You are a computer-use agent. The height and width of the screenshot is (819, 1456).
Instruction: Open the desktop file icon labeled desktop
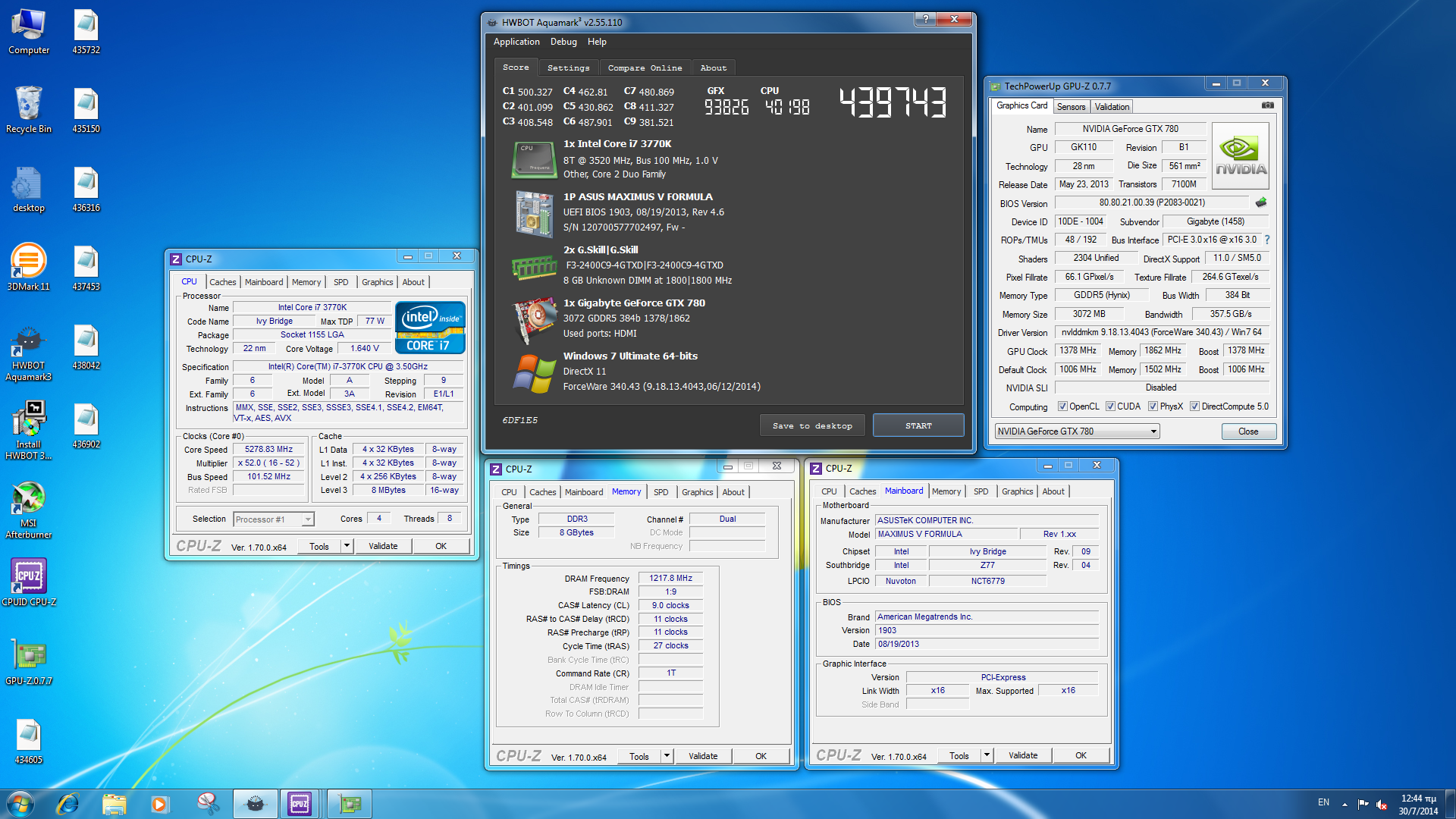[29, 190]
